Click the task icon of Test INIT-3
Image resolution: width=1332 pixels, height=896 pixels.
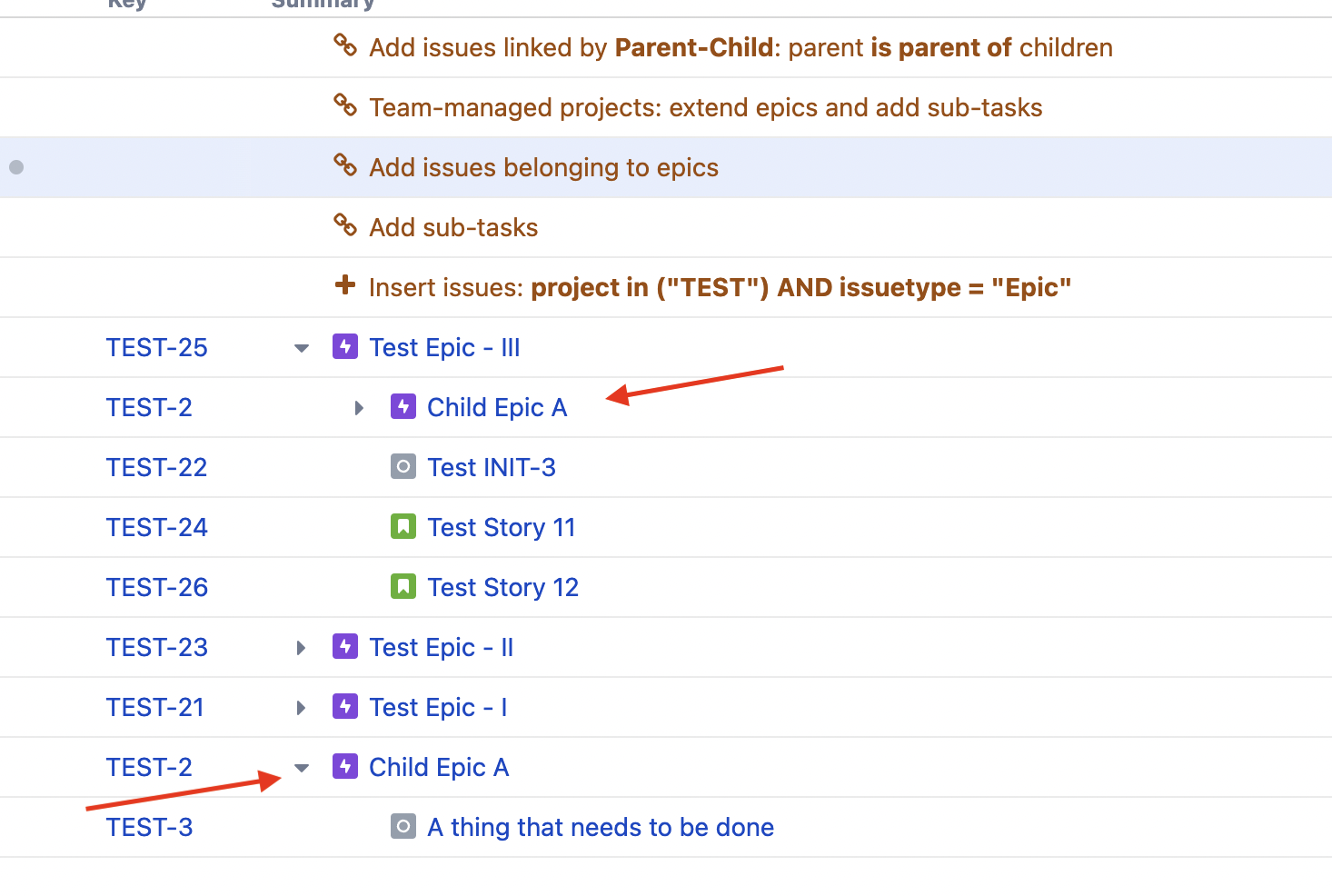pyautogui.click(x=403, y=466)
